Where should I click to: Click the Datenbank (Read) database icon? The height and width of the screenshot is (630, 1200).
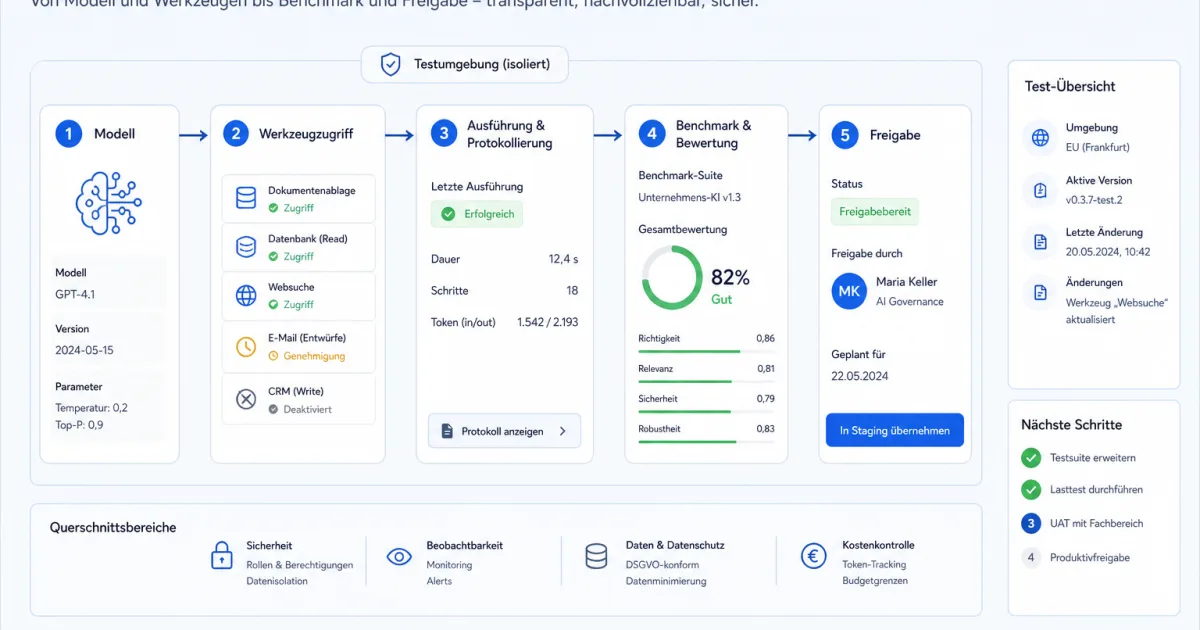tap(246, 247)
